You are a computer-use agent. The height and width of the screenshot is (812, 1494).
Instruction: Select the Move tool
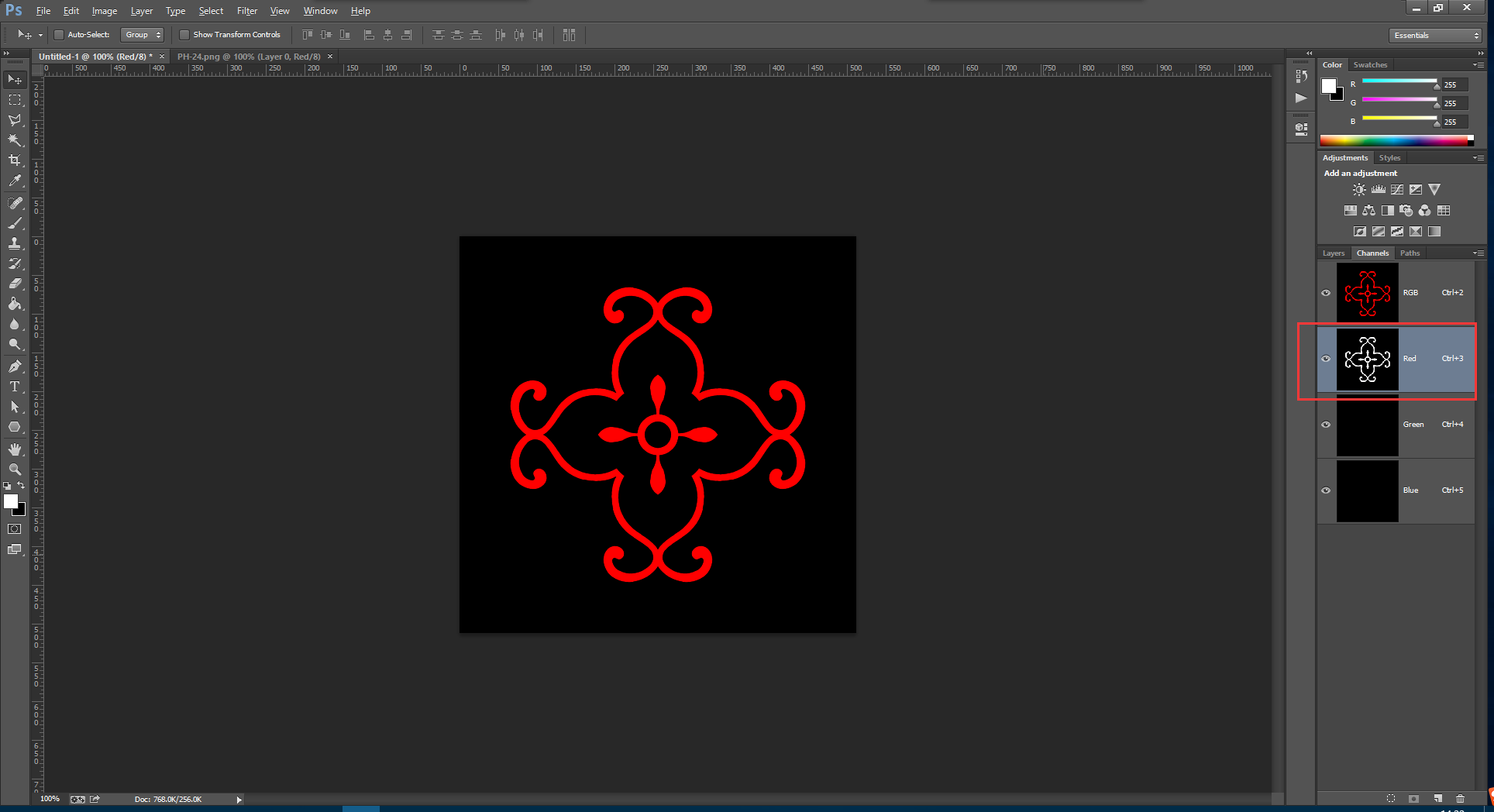pos(15,80)
